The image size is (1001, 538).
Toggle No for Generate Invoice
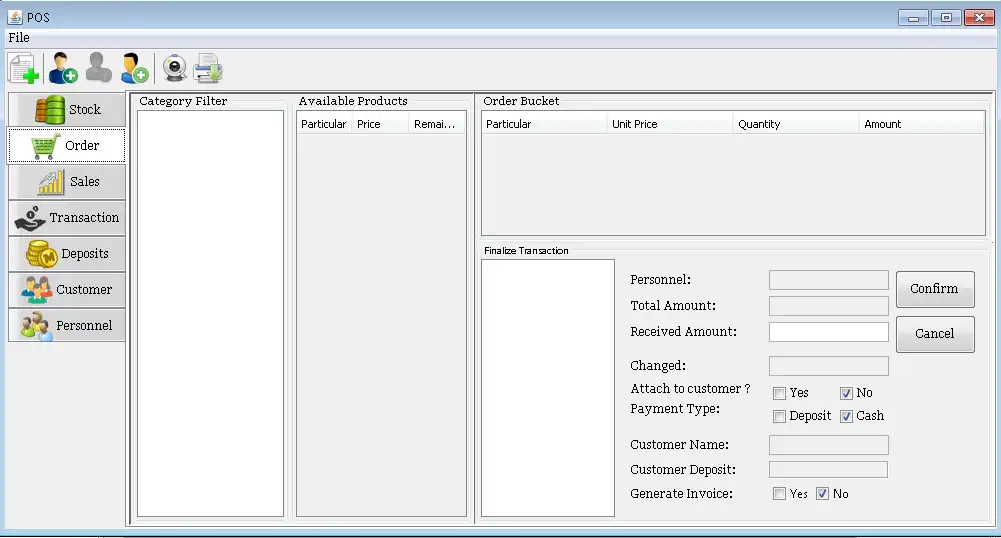[823, 494]
